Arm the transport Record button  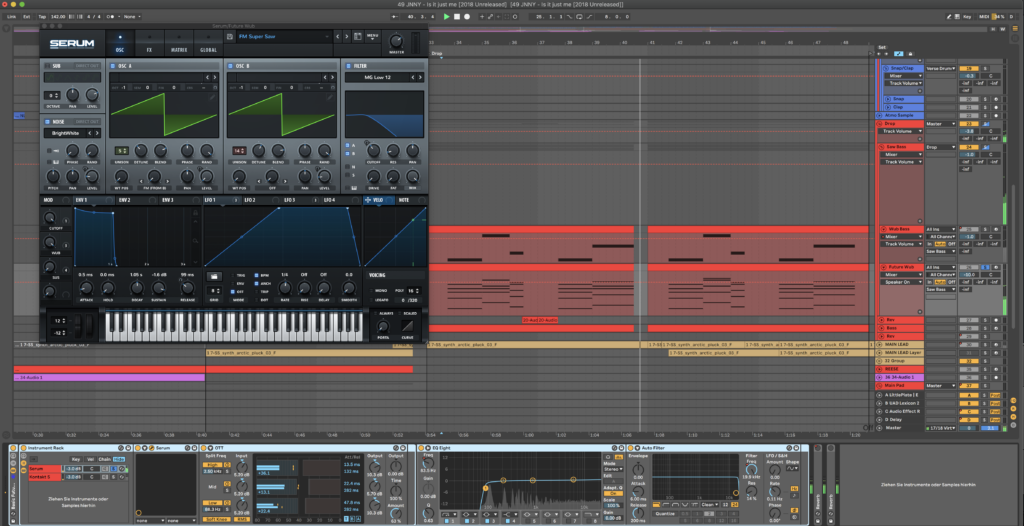tap(467, 16)
